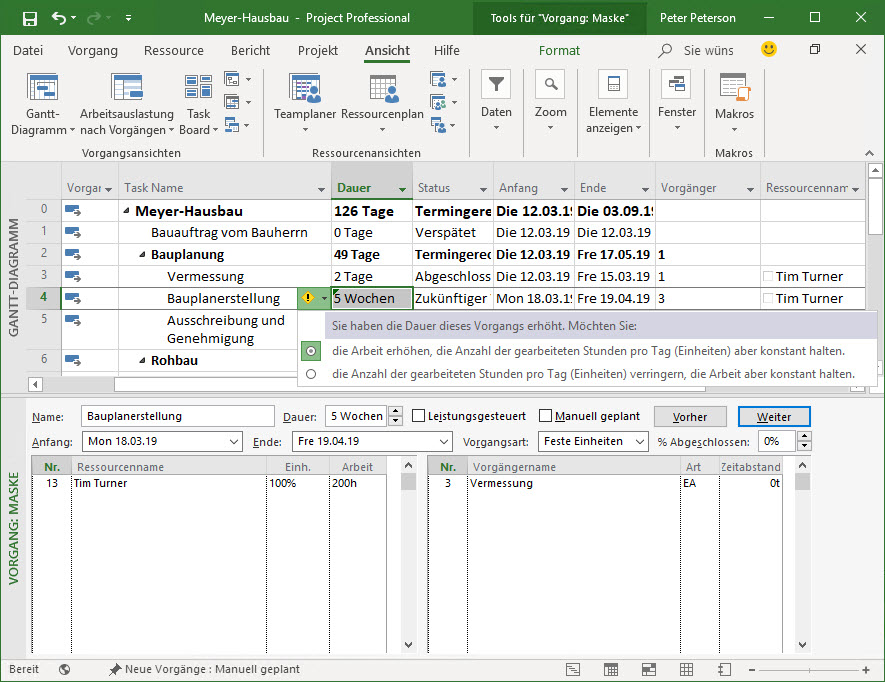
Task: Open the Anfang date dropdown in the form
Action: click(234, 441)
